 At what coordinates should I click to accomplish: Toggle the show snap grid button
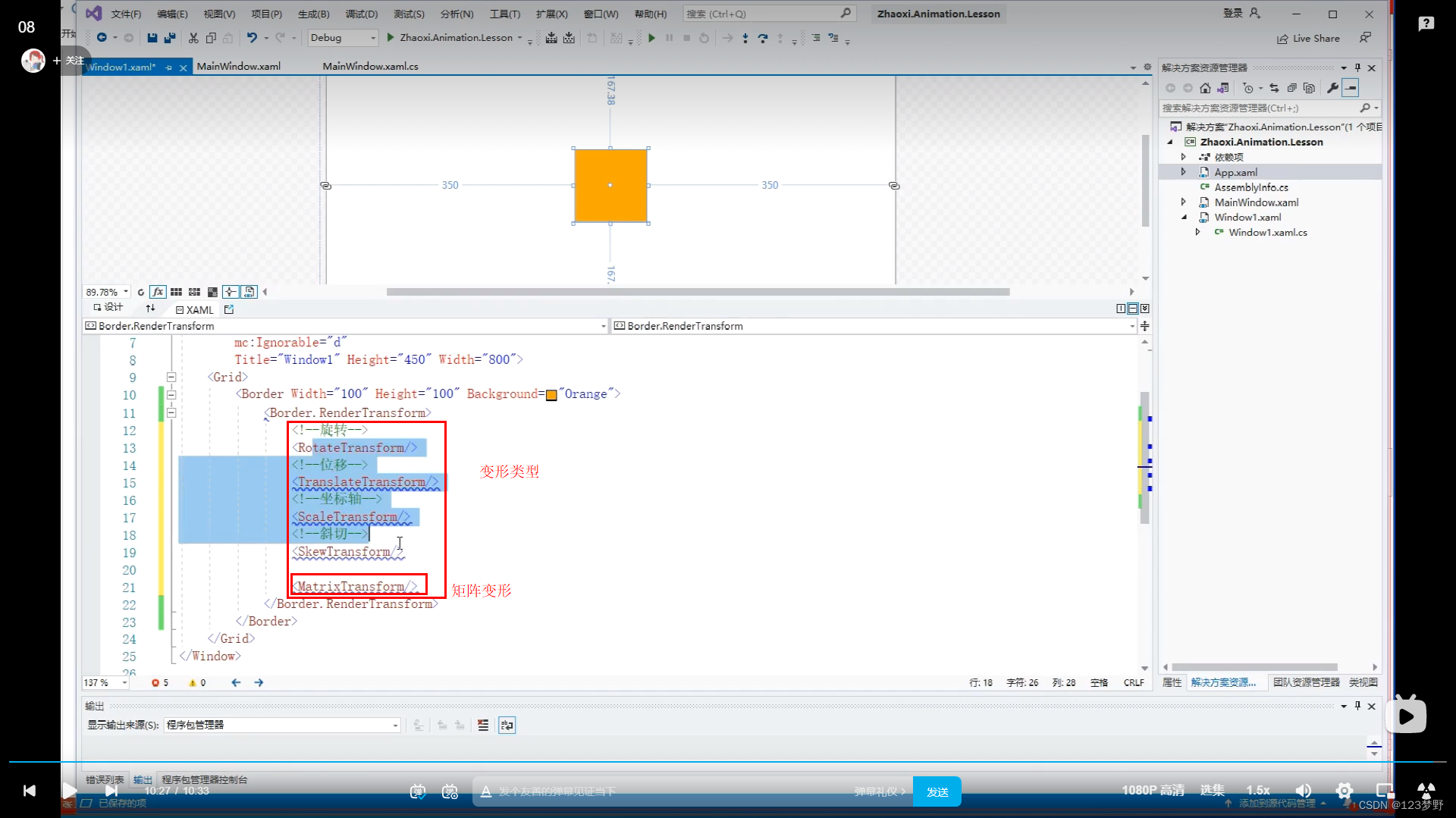pyautogui.click(x=176, y=292)
